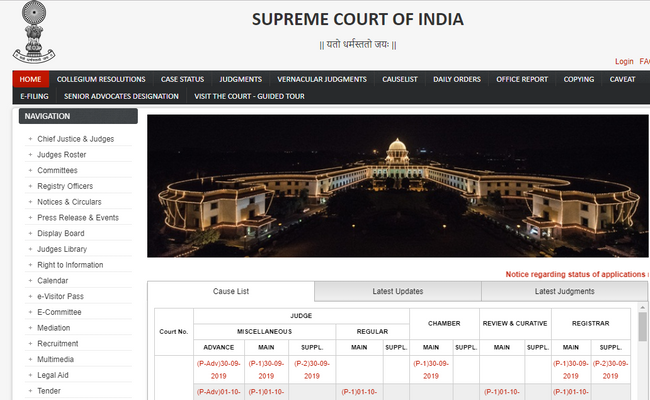Click the cause list scrollbar thumb
Image resolution: width=650 pixels, height=400 pixels.
pyautogui.click(x=643, y=326)
